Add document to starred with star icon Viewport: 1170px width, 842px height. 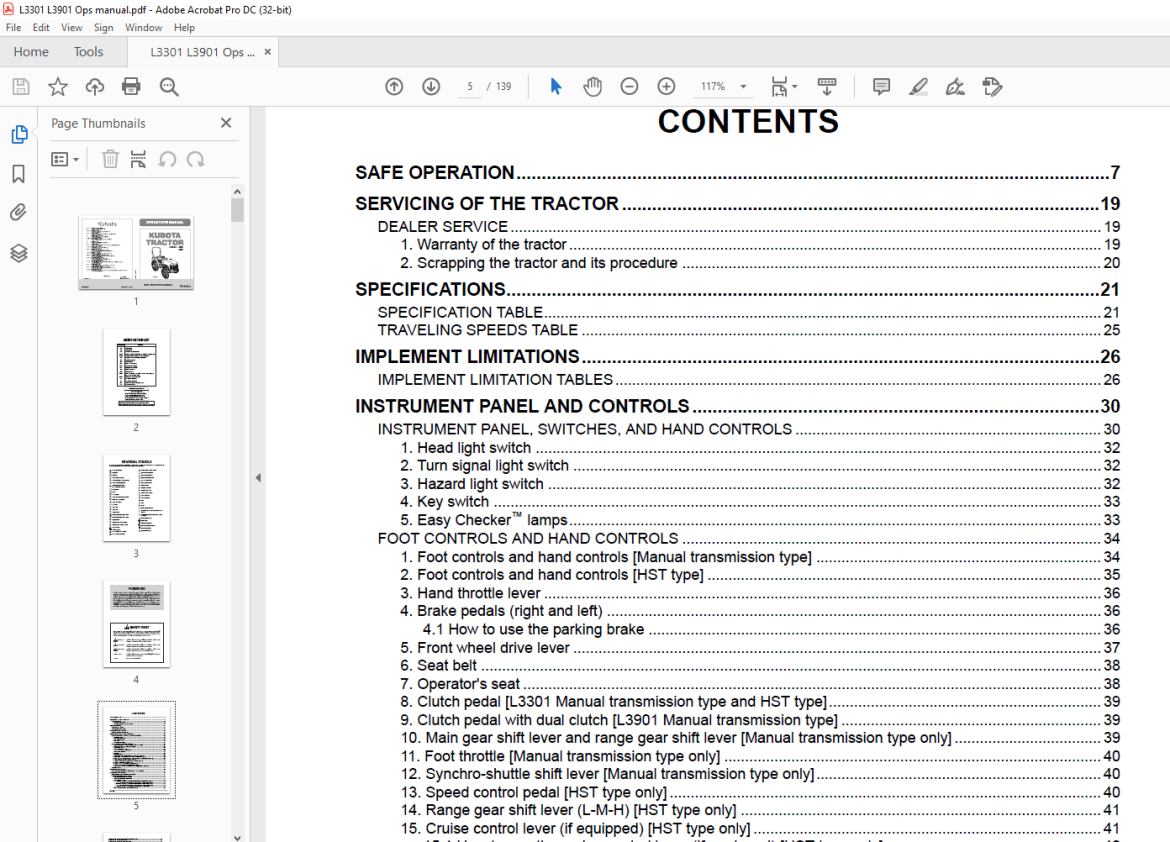click(x=57, y=87)
